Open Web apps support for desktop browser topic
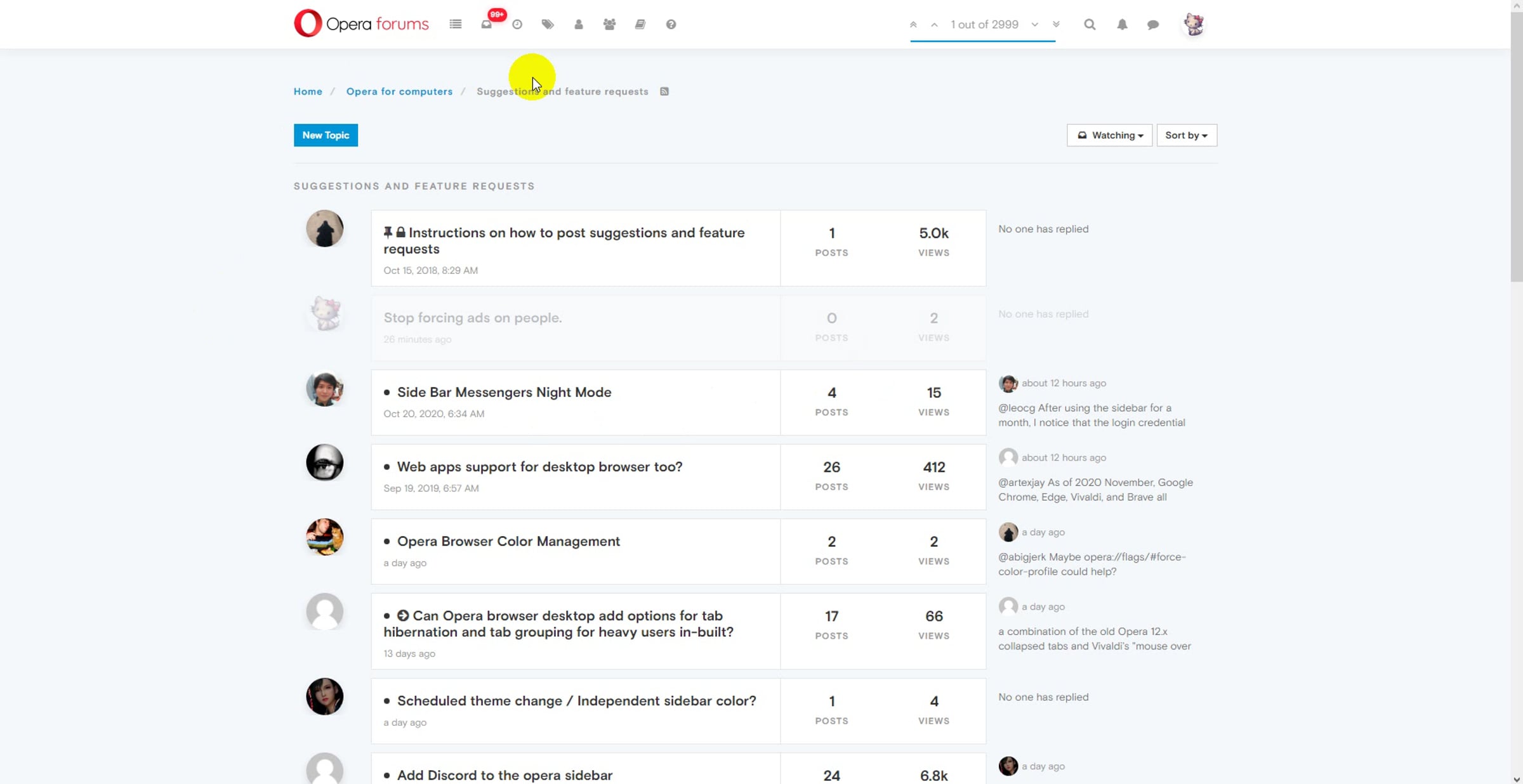Image resolution: width=1523 pixels, height=784 pixels. pyautogui.click(x=539, y=467)
